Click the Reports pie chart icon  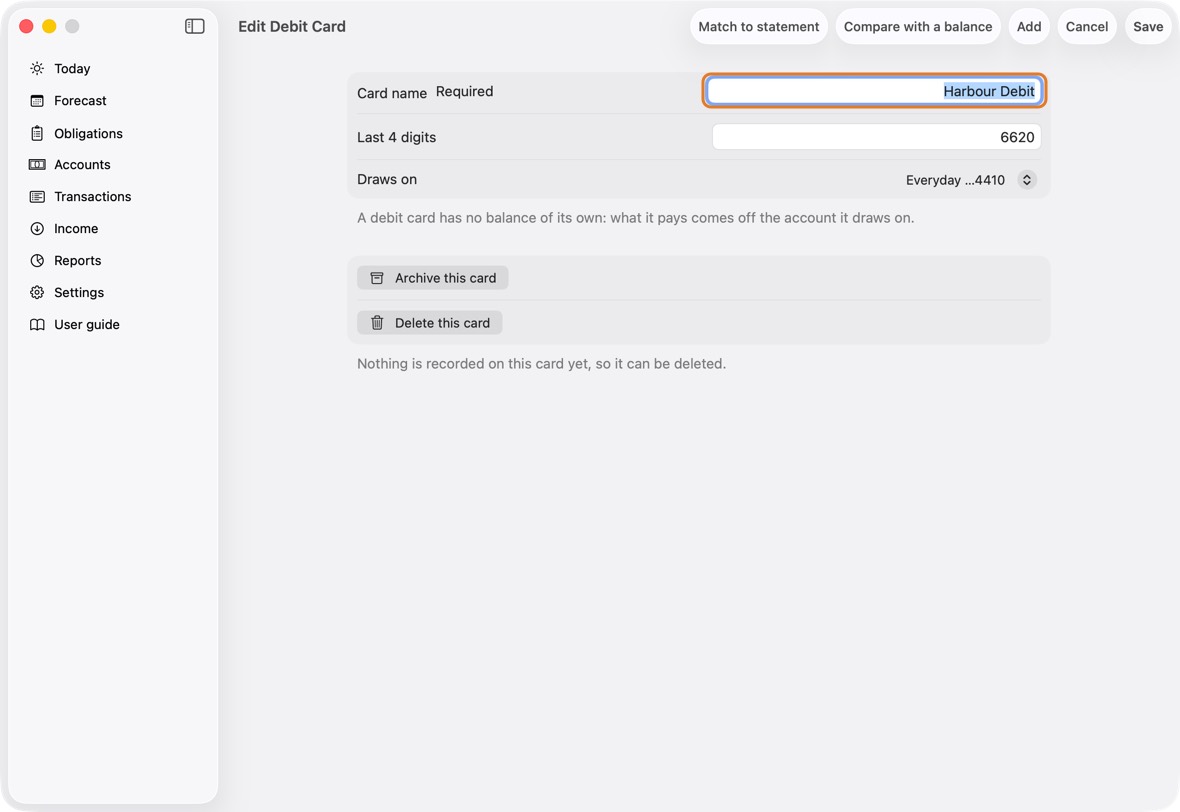tap(37, 260)
